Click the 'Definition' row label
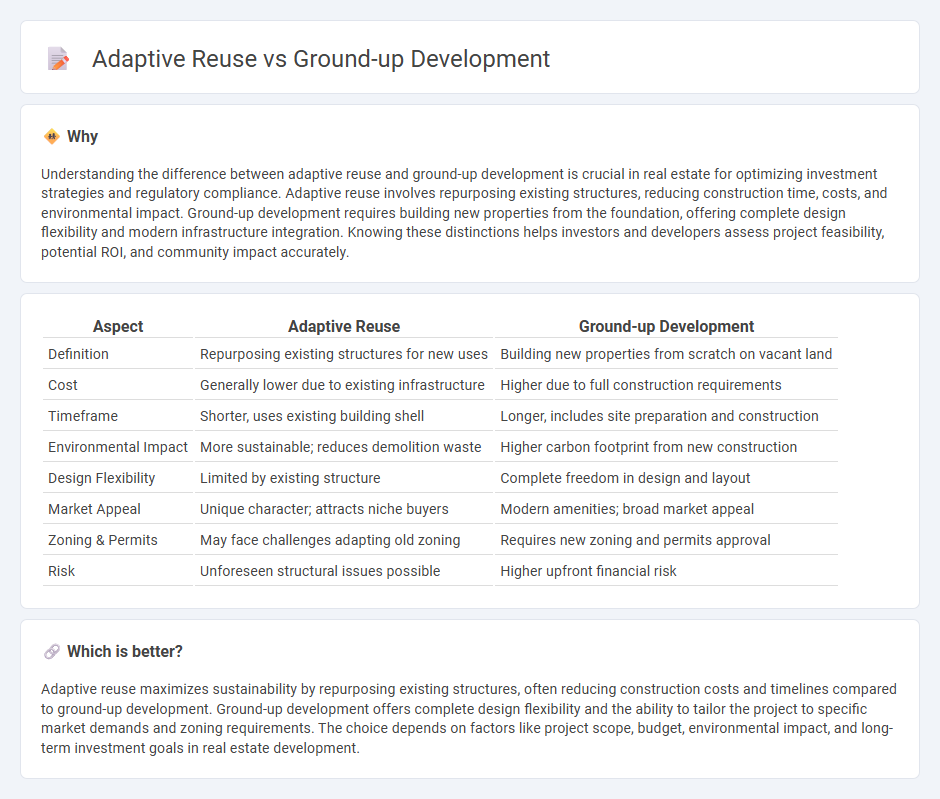Viewport: 940px width, 799px height. 78,354
